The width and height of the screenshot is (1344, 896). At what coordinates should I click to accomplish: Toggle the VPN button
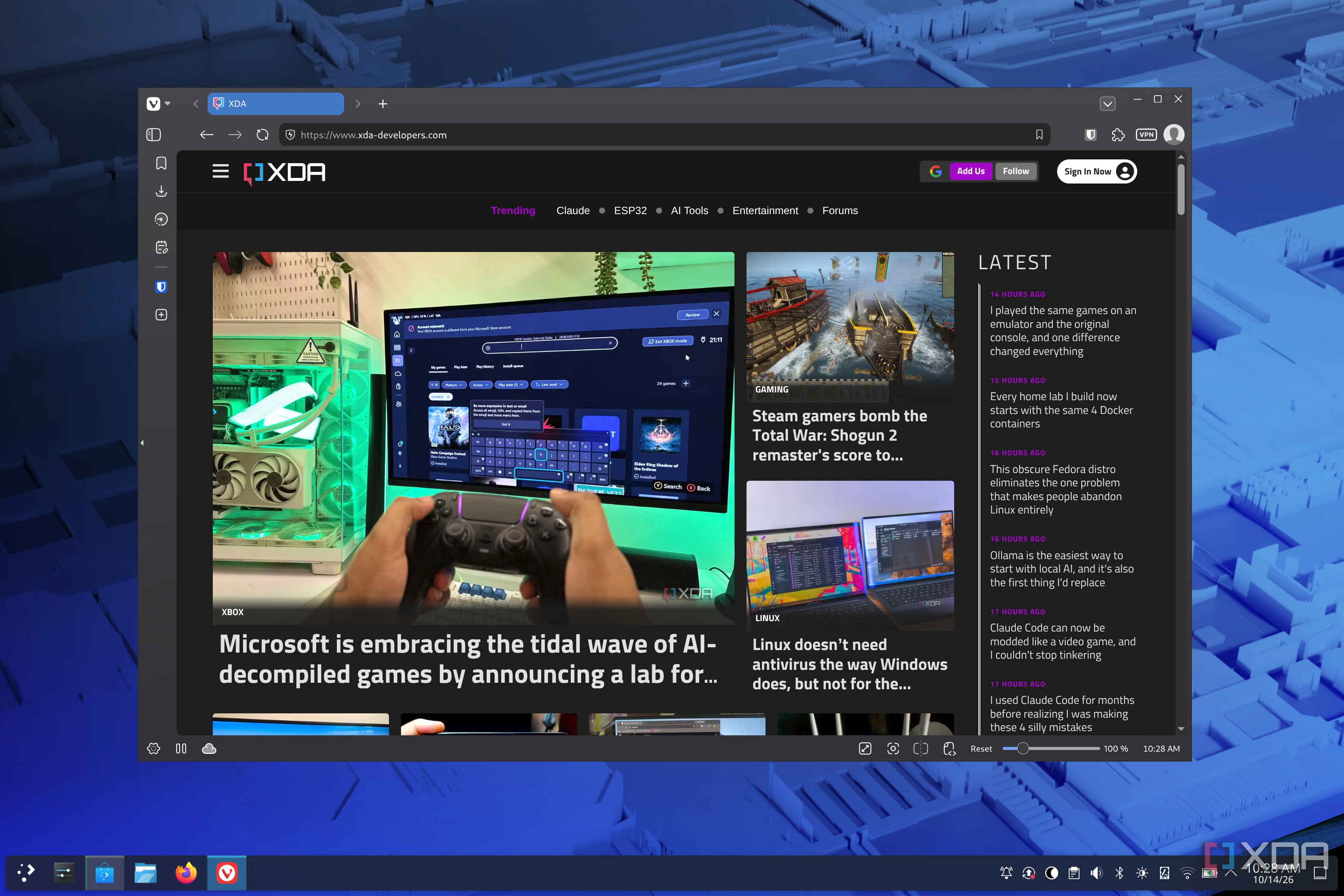tap(1146, 135)
